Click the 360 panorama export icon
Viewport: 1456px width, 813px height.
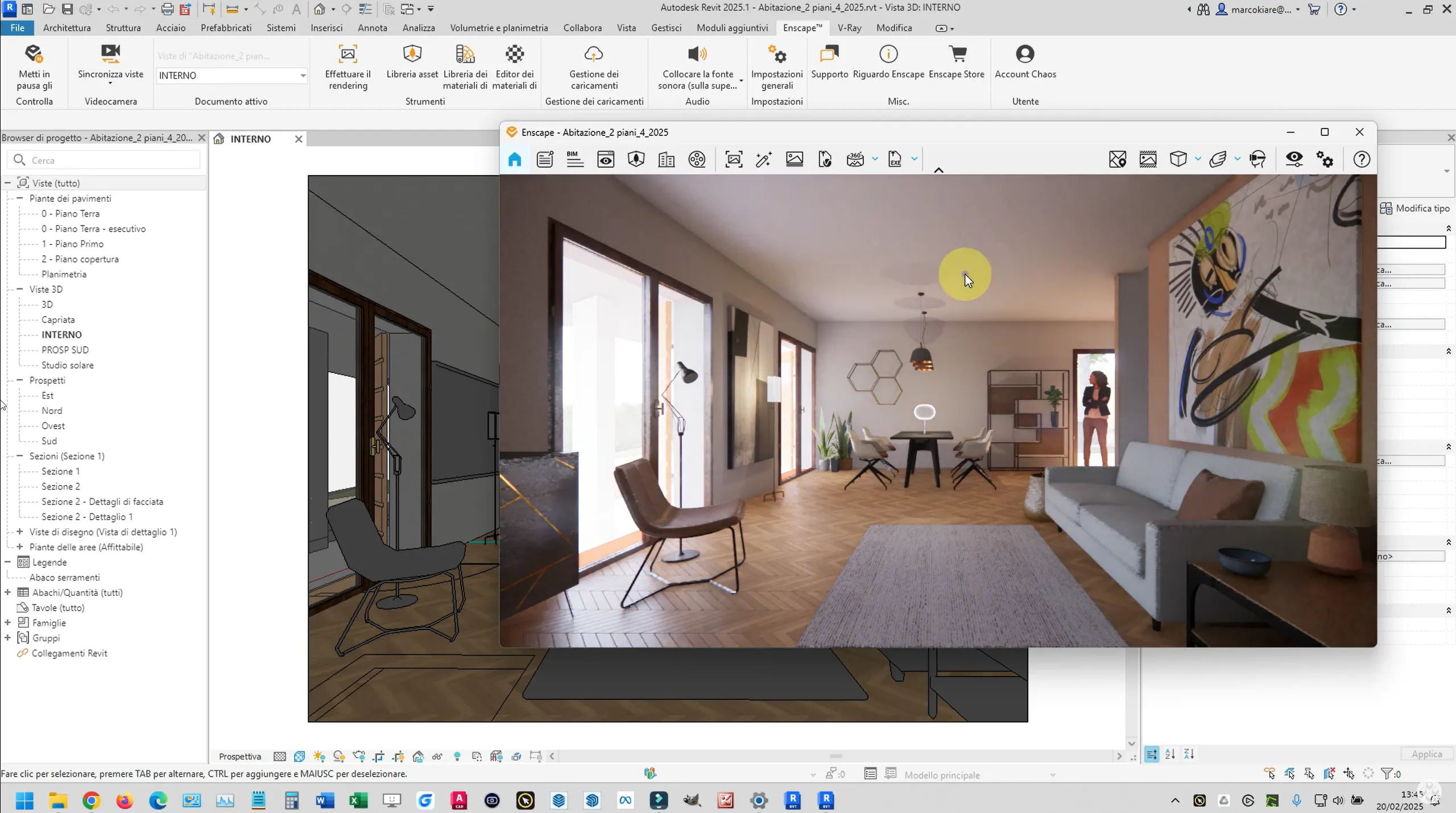click(855, 160)
